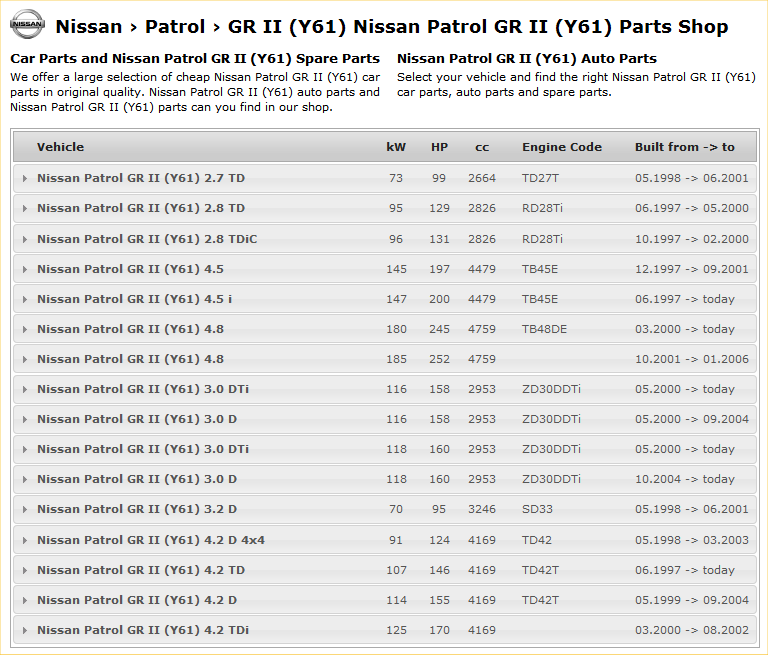Click the date range 05.1998 -> 03.2003
The image size is (768, 655).
pyautogui.click(x=692, y=540)
